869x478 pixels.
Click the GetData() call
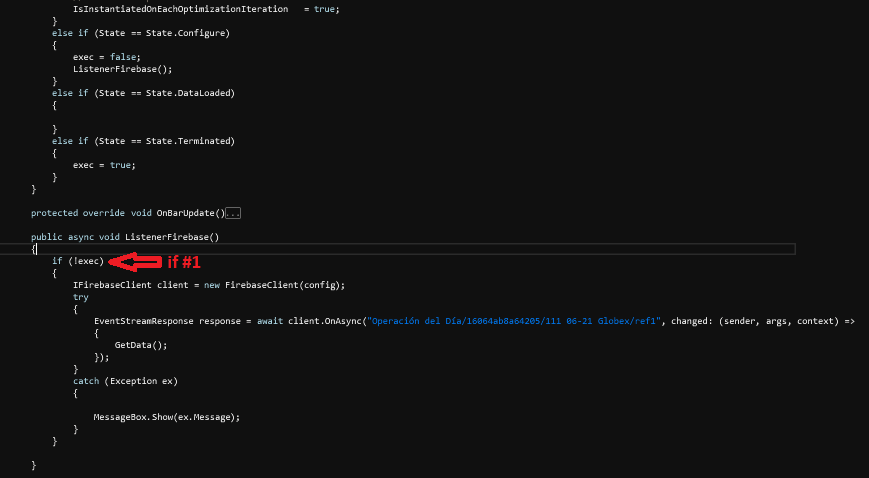coord(140,344)
